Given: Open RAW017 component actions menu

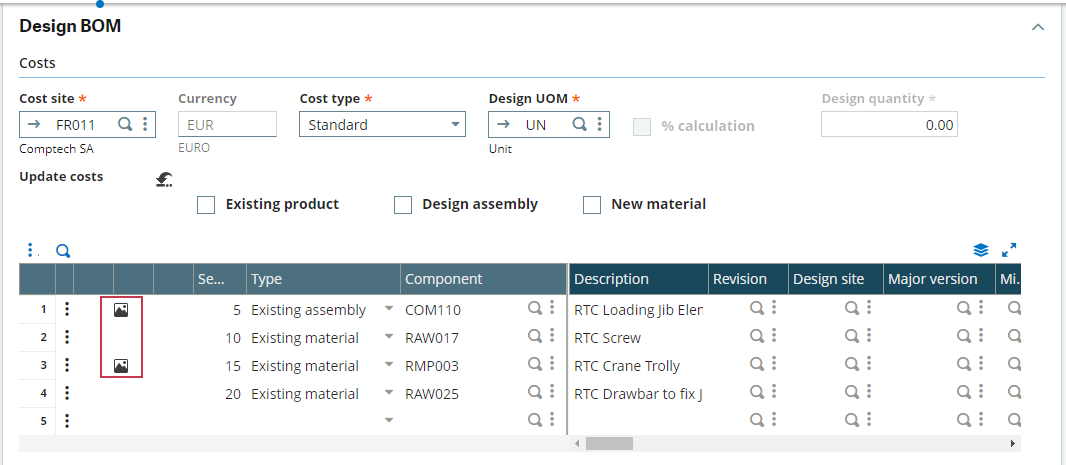Looking at the screenshot, I should (x=553, y=337).
